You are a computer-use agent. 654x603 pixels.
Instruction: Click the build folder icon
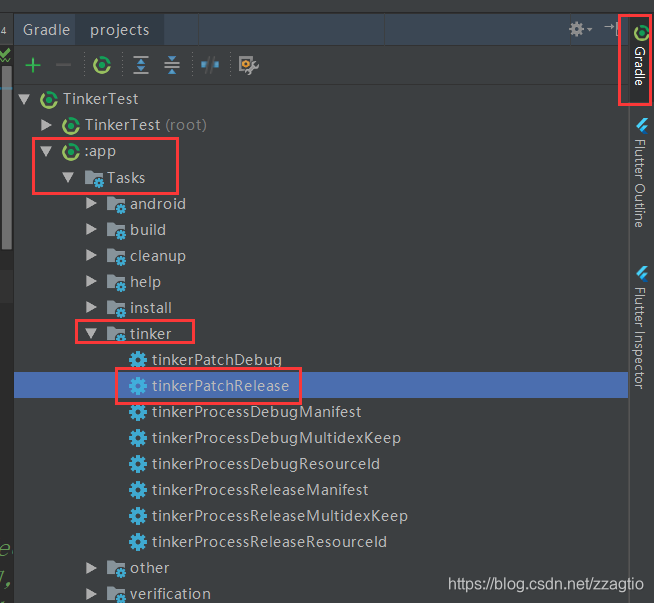(116, 231)
